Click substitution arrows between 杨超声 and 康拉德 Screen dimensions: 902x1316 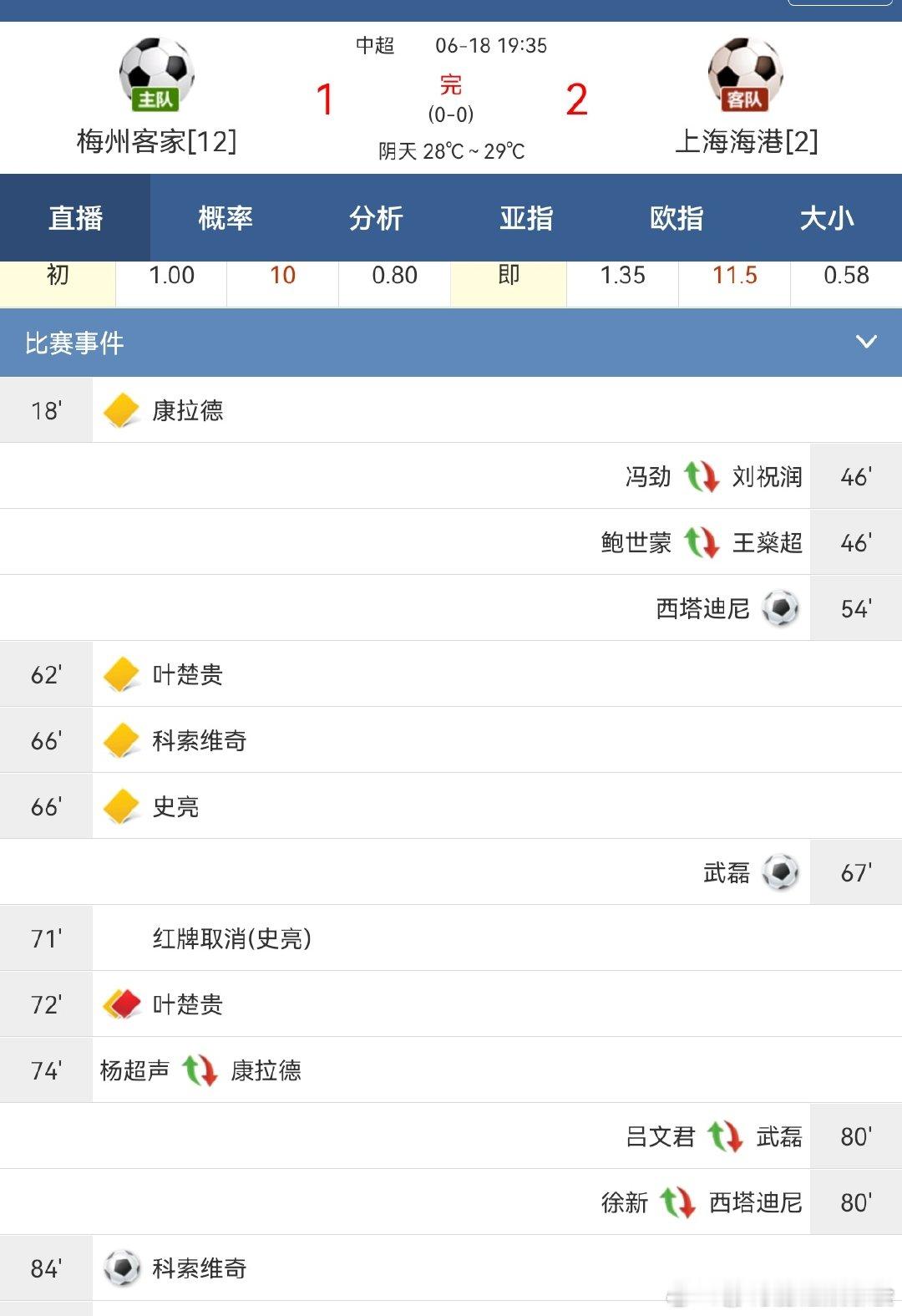(x=200, y=1070)
